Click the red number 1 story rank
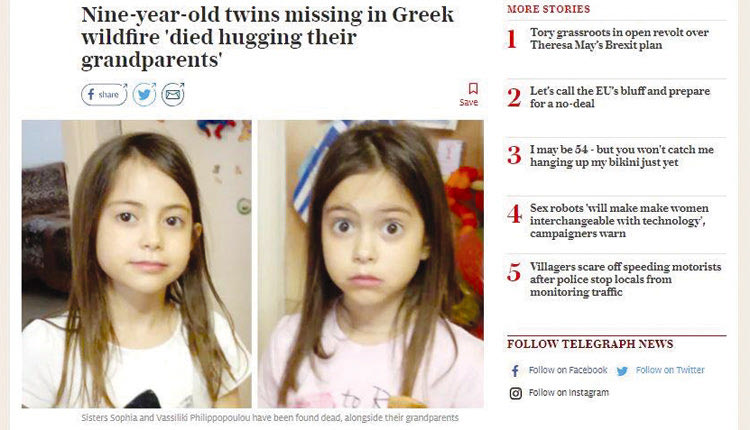Viewport: 750px width, 430px height. pyautogui.click(x=512, y=39)
